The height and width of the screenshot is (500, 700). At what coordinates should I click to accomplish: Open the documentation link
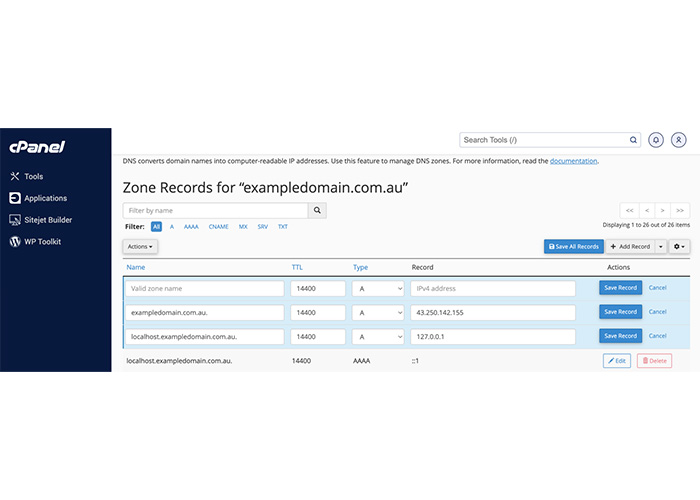point(573,161)
